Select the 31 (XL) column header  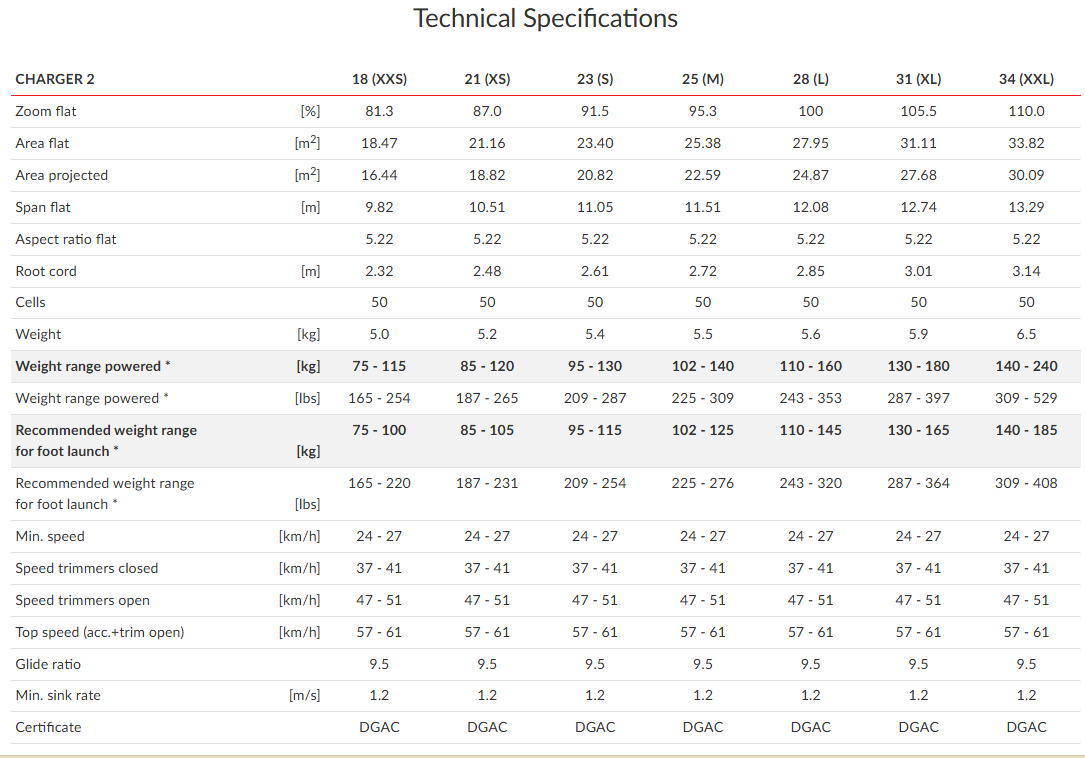[x=918, y=79]
